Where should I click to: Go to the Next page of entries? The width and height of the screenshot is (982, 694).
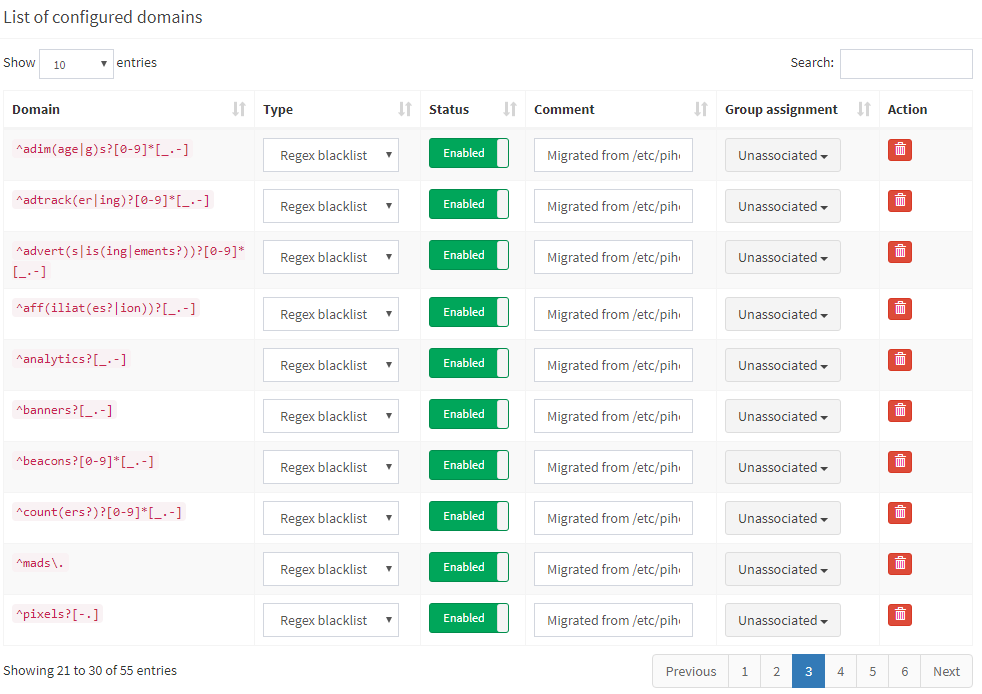(946, 671)
